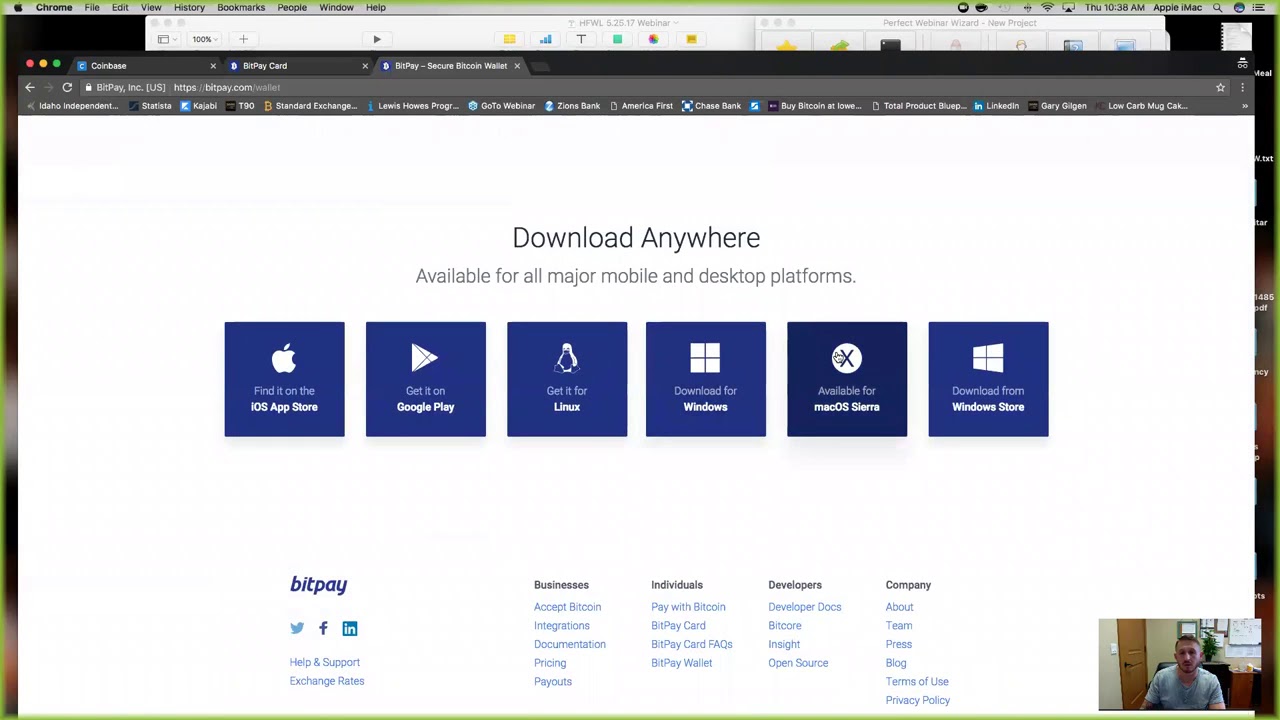Open the Payouts footer link

pyautogui.click(x=553, y=682)
